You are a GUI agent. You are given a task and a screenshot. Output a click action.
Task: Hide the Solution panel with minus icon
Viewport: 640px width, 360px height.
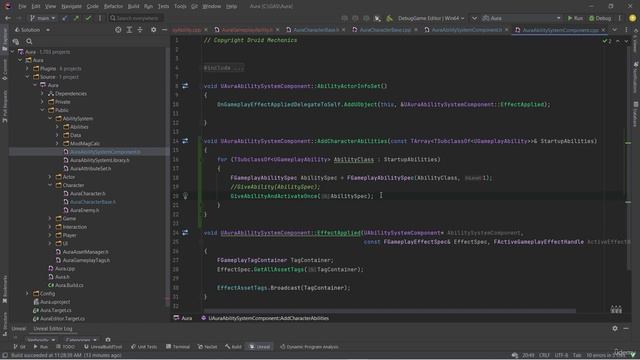(x=164, y=30)
